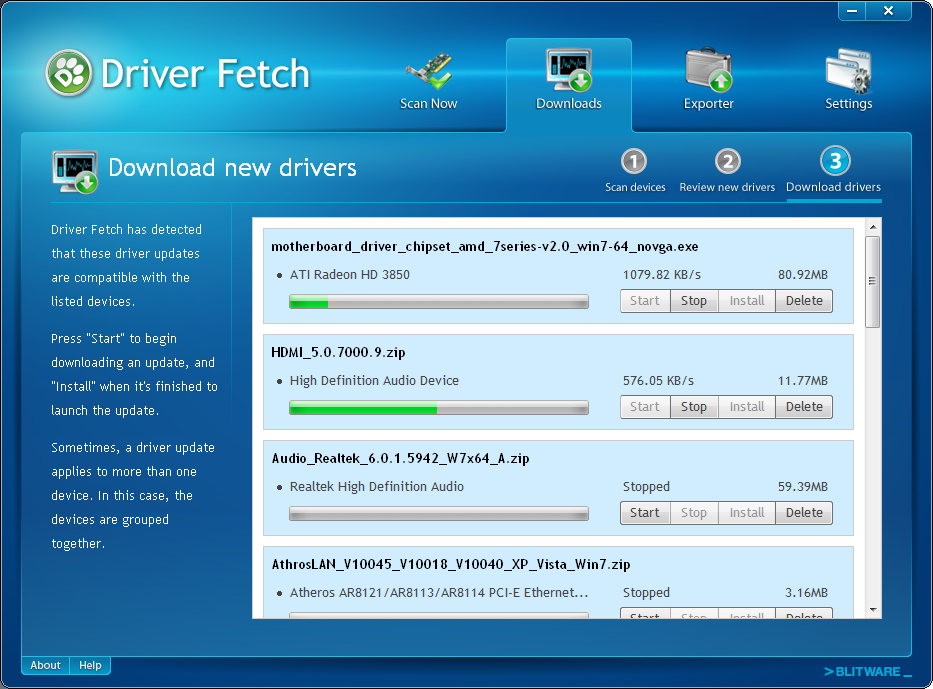Open the About tab at bottom

coord(46,665)
